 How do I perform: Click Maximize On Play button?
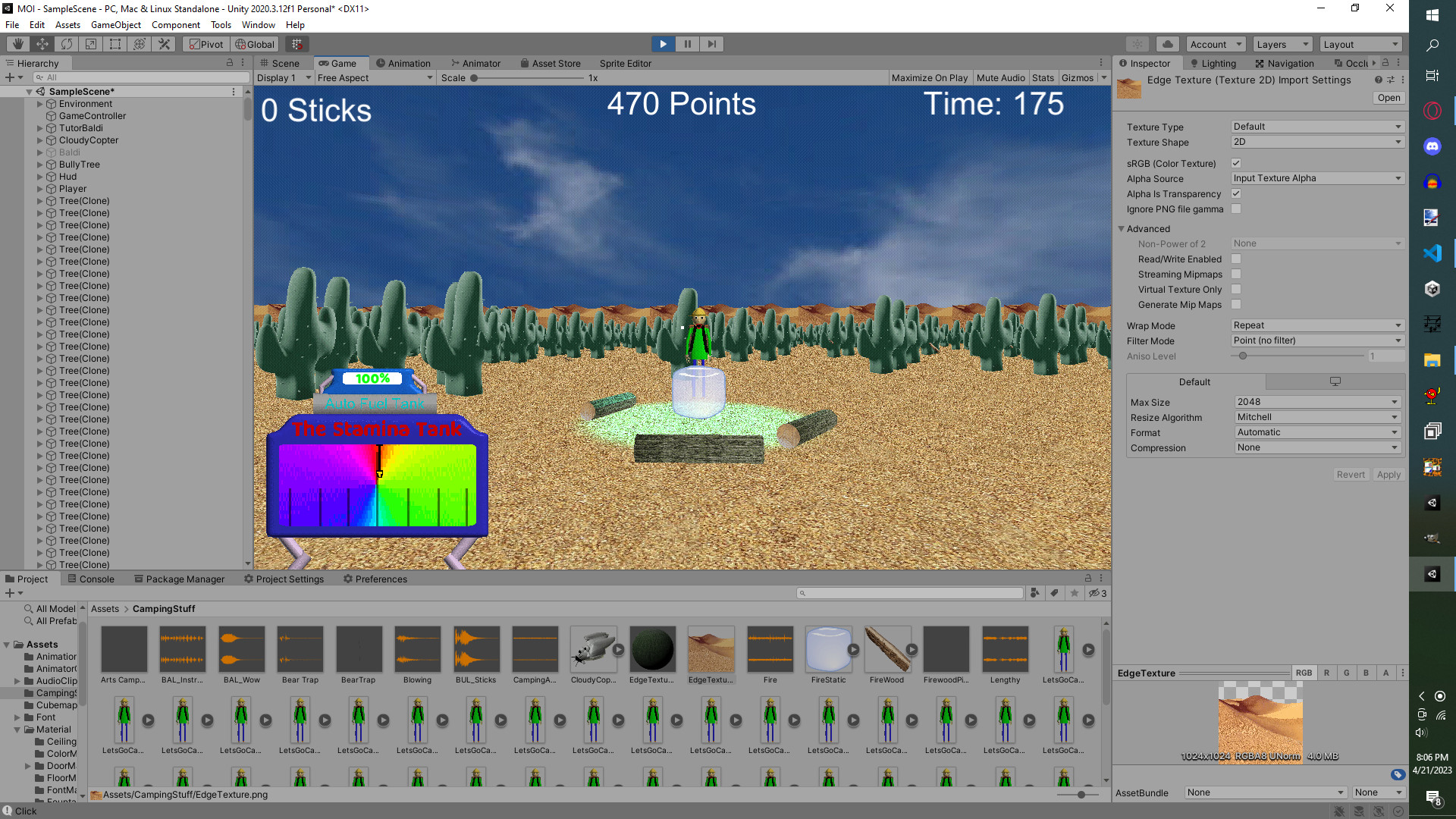pyautogui.click(x=929, y=78)
